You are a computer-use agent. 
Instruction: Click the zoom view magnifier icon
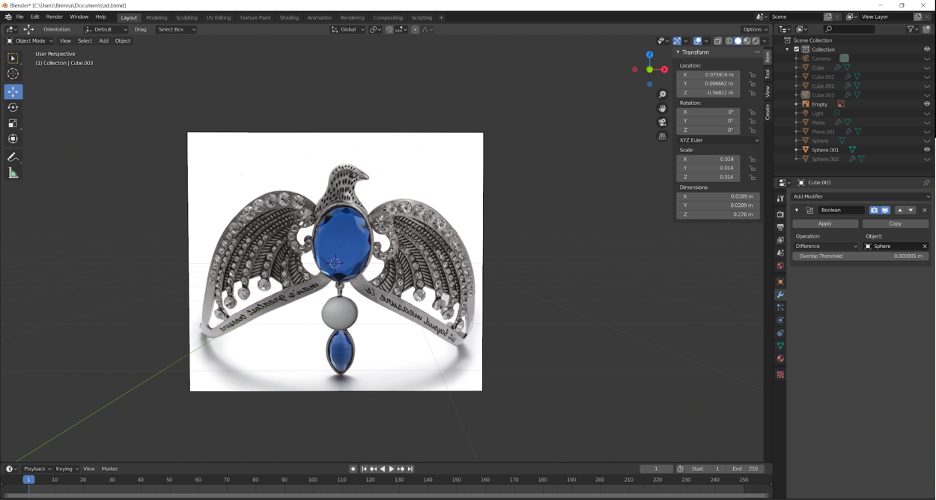[662, 94]
